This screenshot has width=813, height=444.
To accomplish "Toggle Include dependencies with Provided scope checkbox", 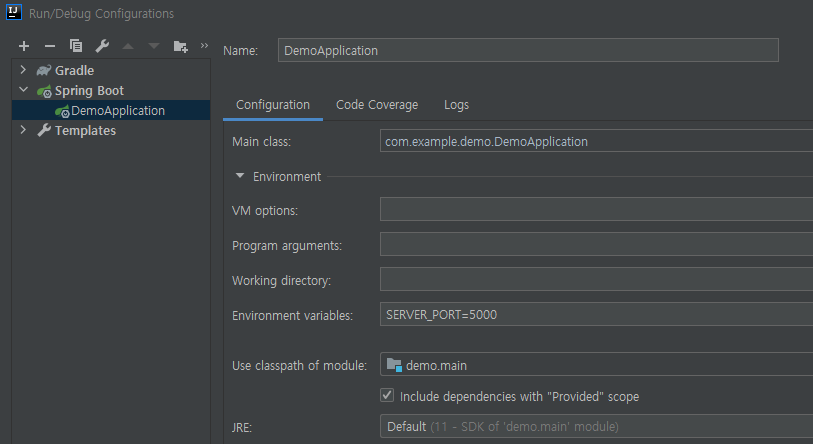I will 388,396.
